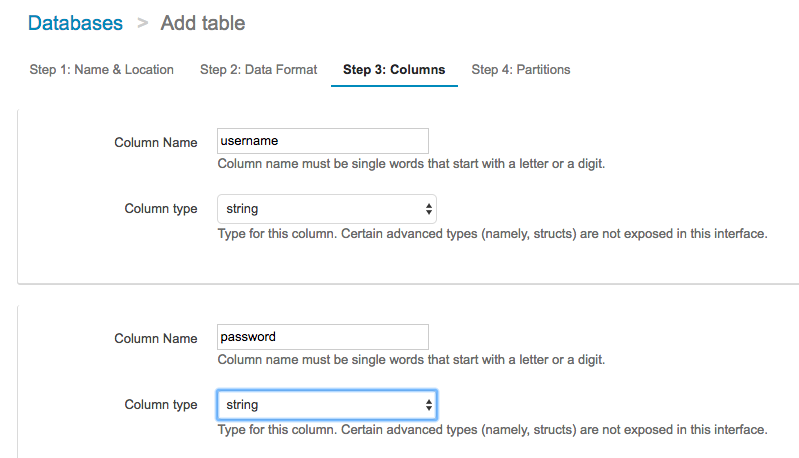Viewport: 799px width, 458px height.
Task: Select the Step 3: Columns tab
Action: [x=394, y=70]
